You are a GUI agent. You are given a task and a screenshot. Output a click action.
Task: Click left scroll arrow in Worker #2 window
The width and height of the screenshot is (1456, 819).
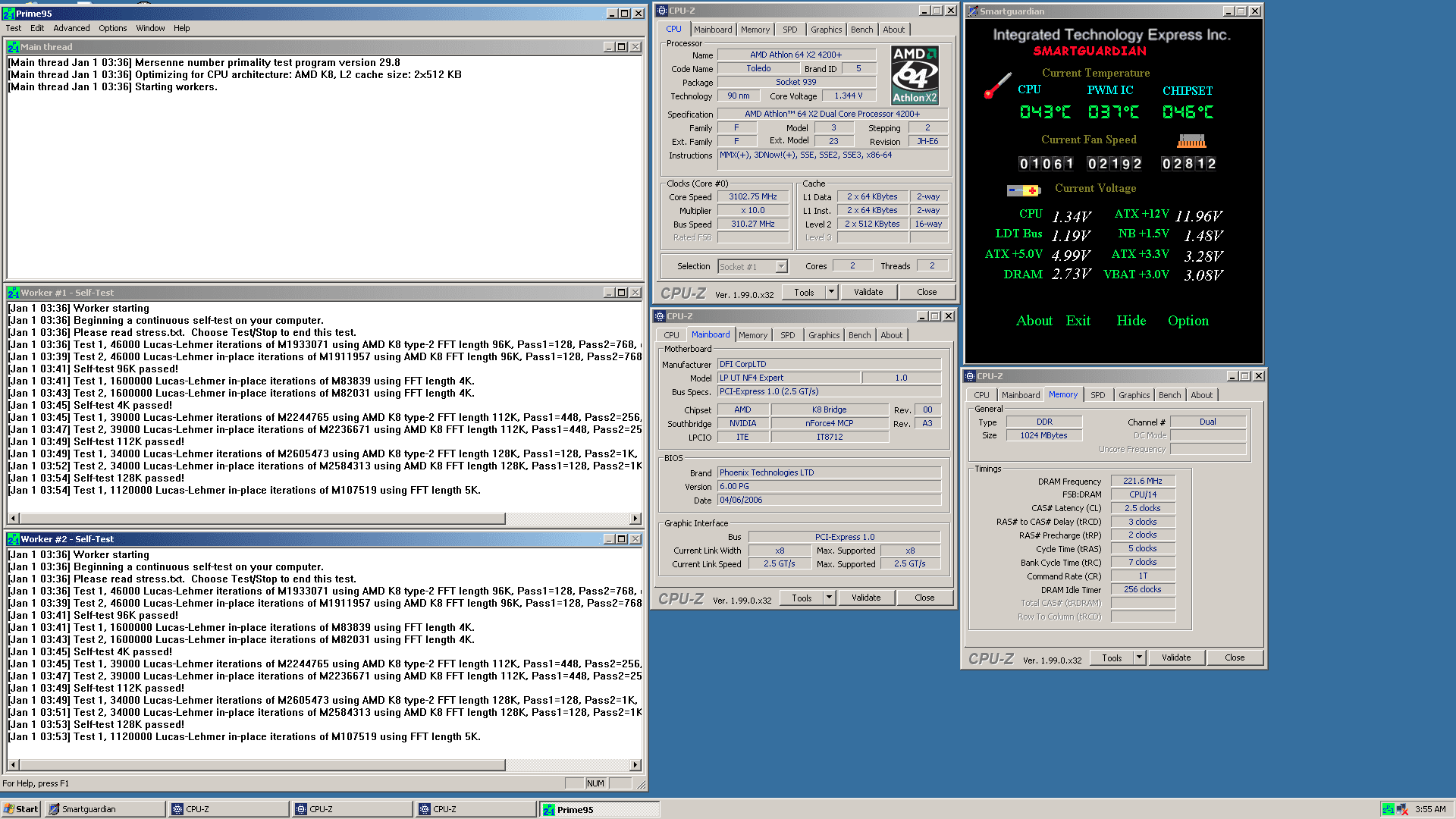coord(13,765)
